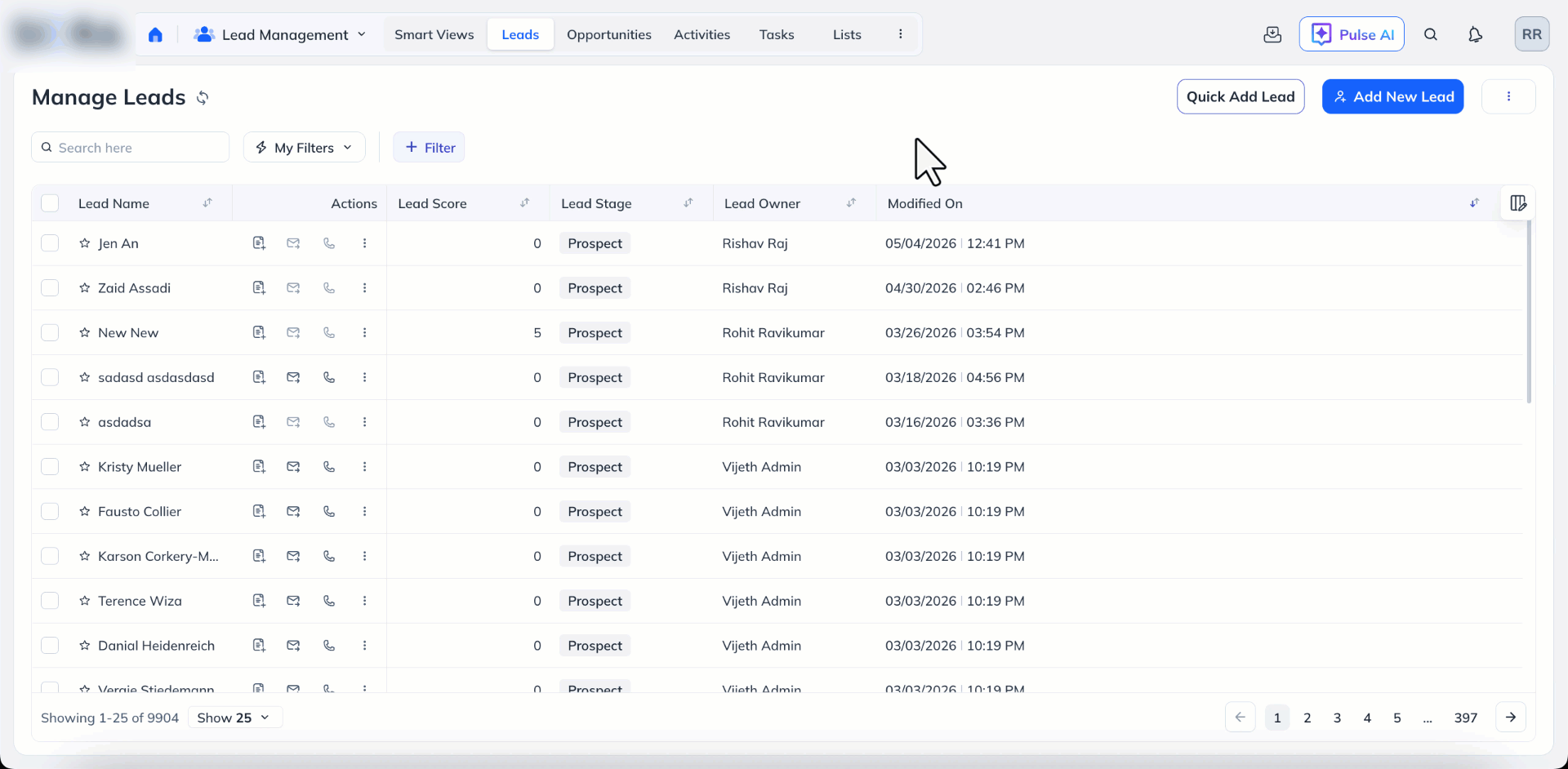
Task: Send email to Zaid Assadi
Action: point(293,288)
